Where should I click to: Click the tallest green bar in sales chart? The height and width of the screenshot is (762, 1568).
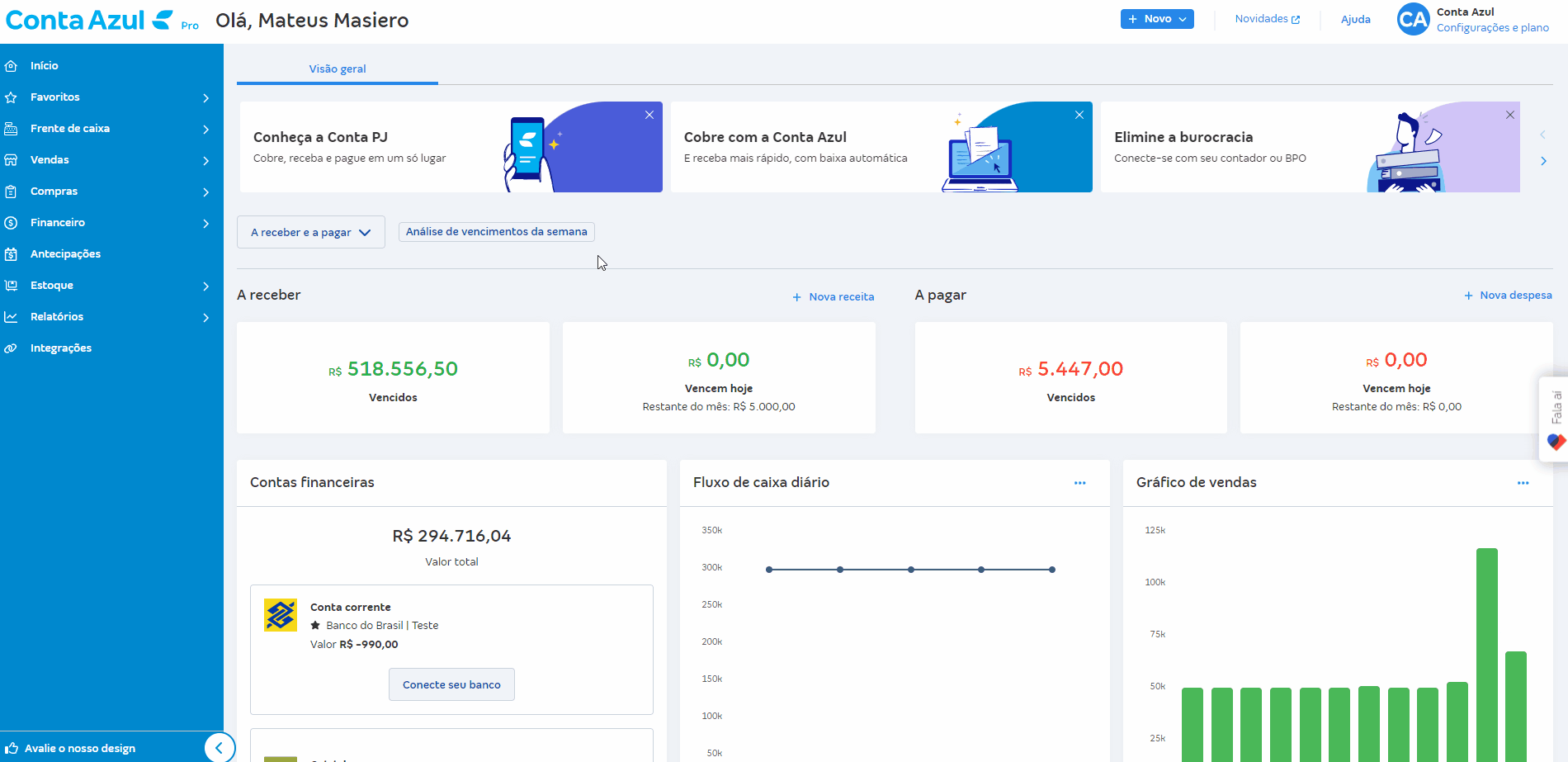pyautogui.click(x=1487, y=655)
